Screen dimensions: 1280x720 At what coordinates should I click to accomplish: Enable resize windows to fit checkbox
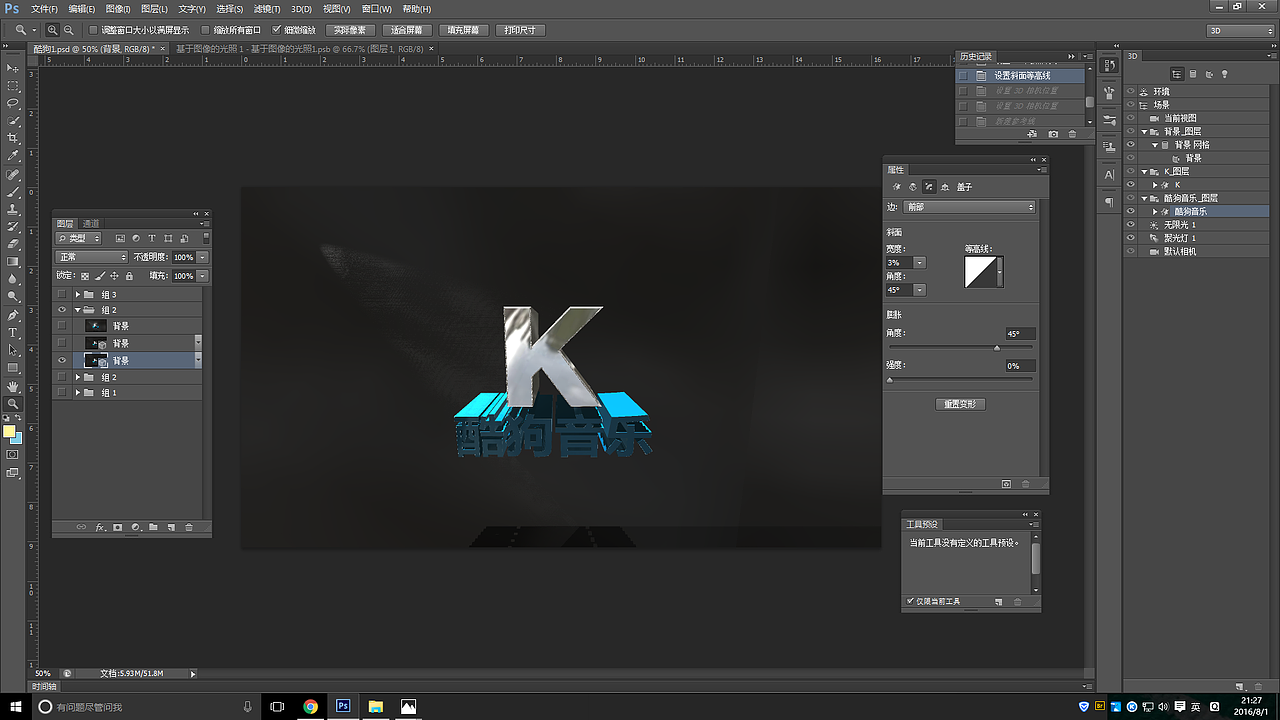[x=94, y=30]
